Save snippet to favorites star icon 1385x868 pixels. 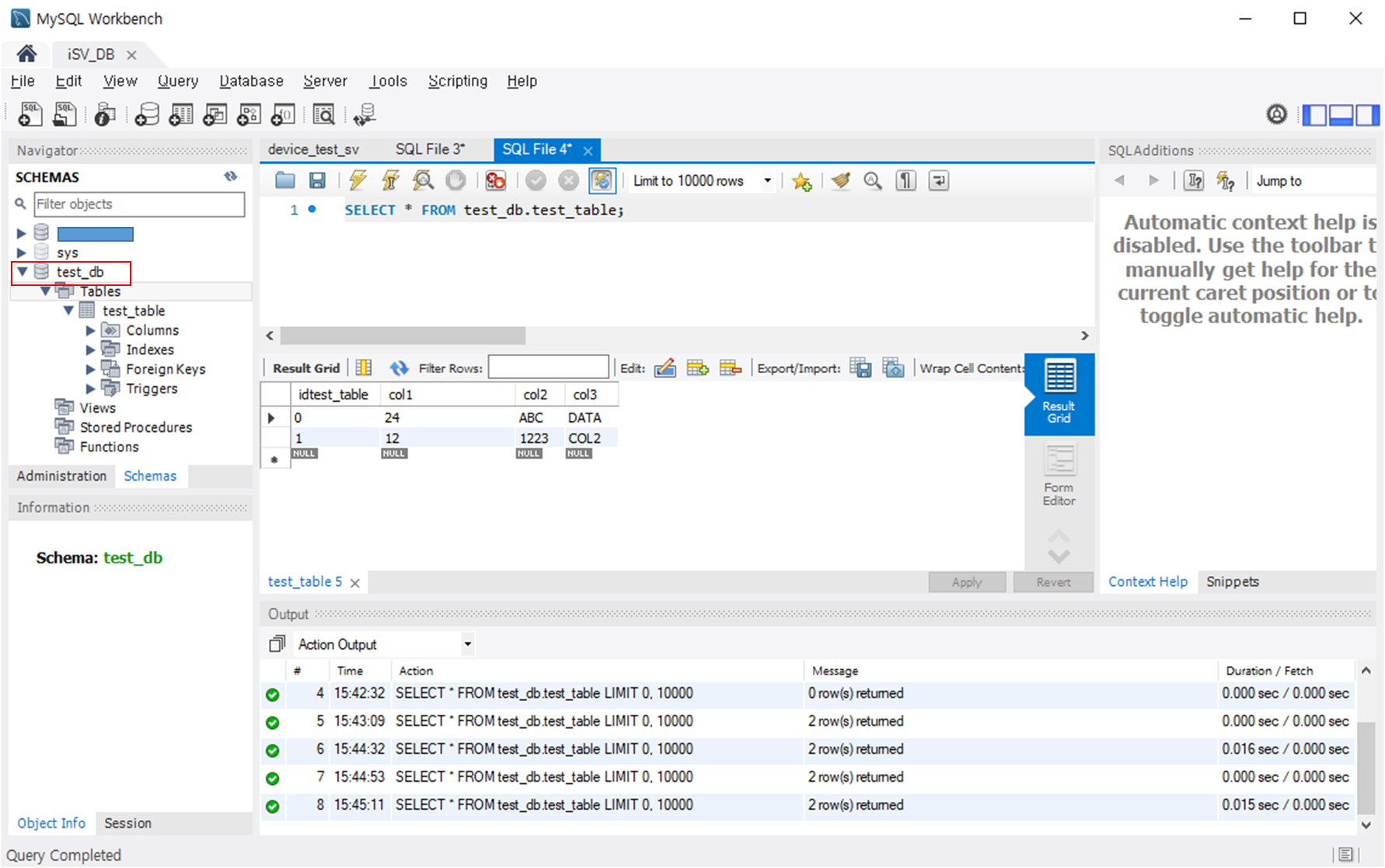click(802, 181)
